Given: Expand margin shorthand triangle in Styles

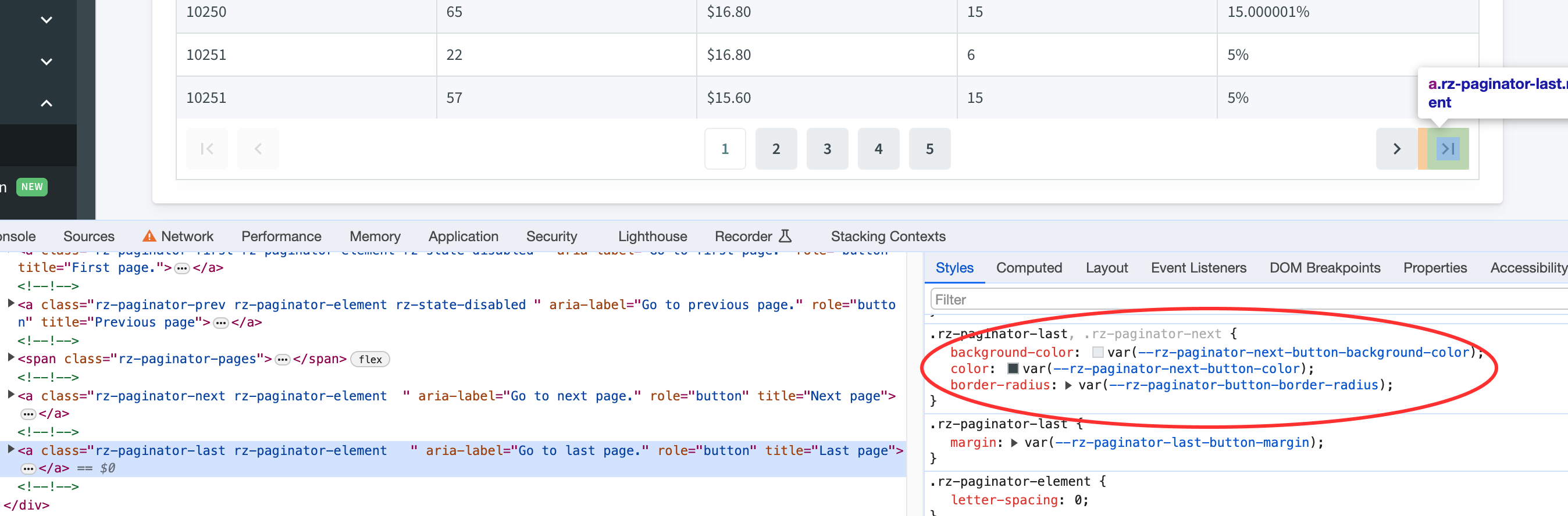Looking at the screenshot, I should click(1014, 443).
